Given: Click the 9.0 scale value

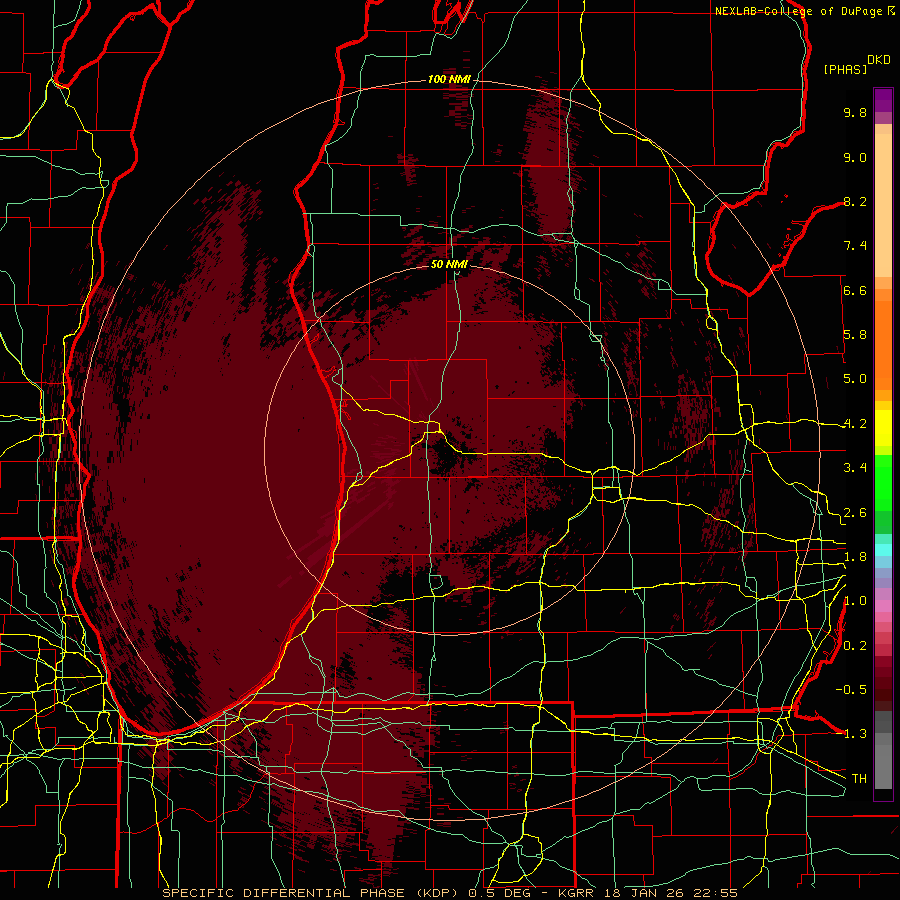Looking at the screenshot, I should 855,157.
